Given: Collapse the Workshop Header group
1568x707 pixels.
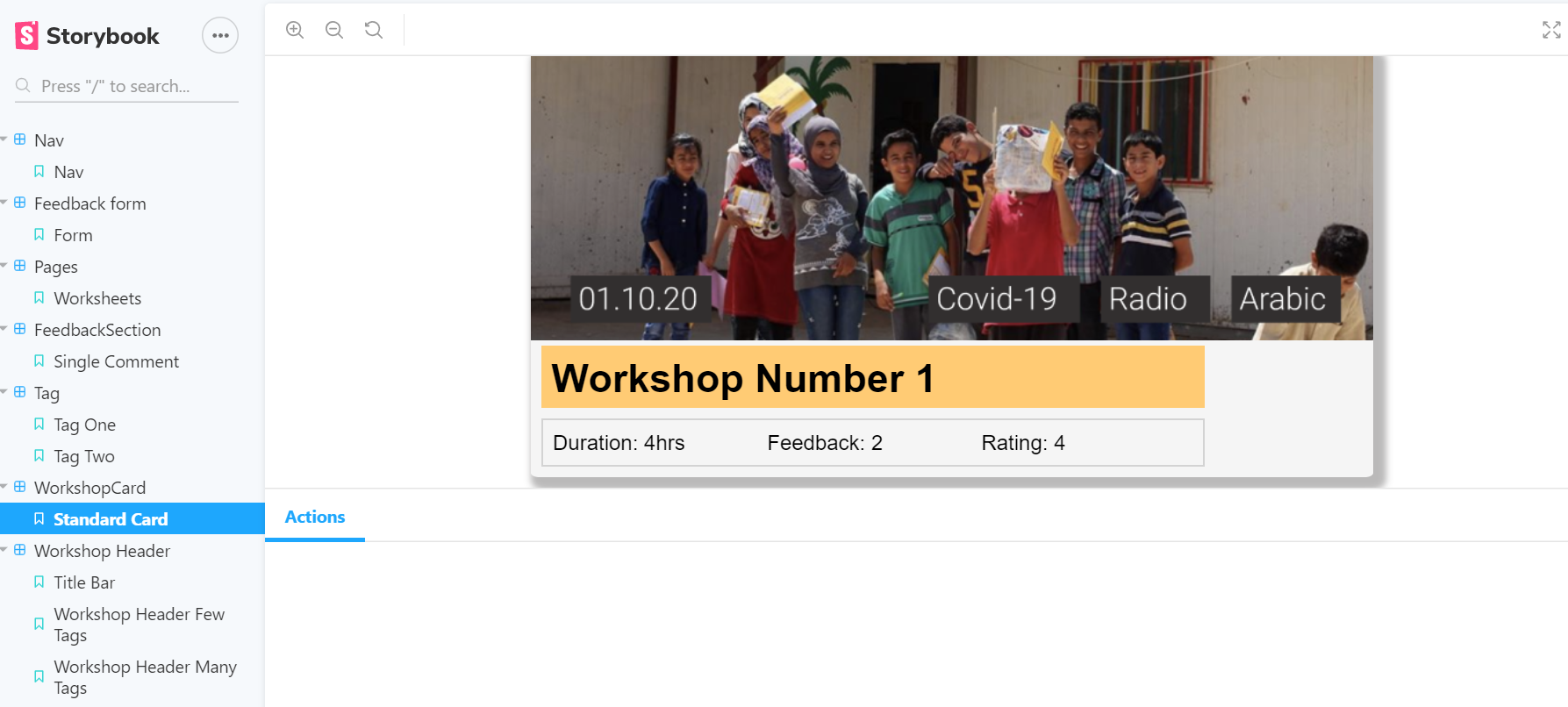Looking at the screenshot, I should click(x=4, y=550).
